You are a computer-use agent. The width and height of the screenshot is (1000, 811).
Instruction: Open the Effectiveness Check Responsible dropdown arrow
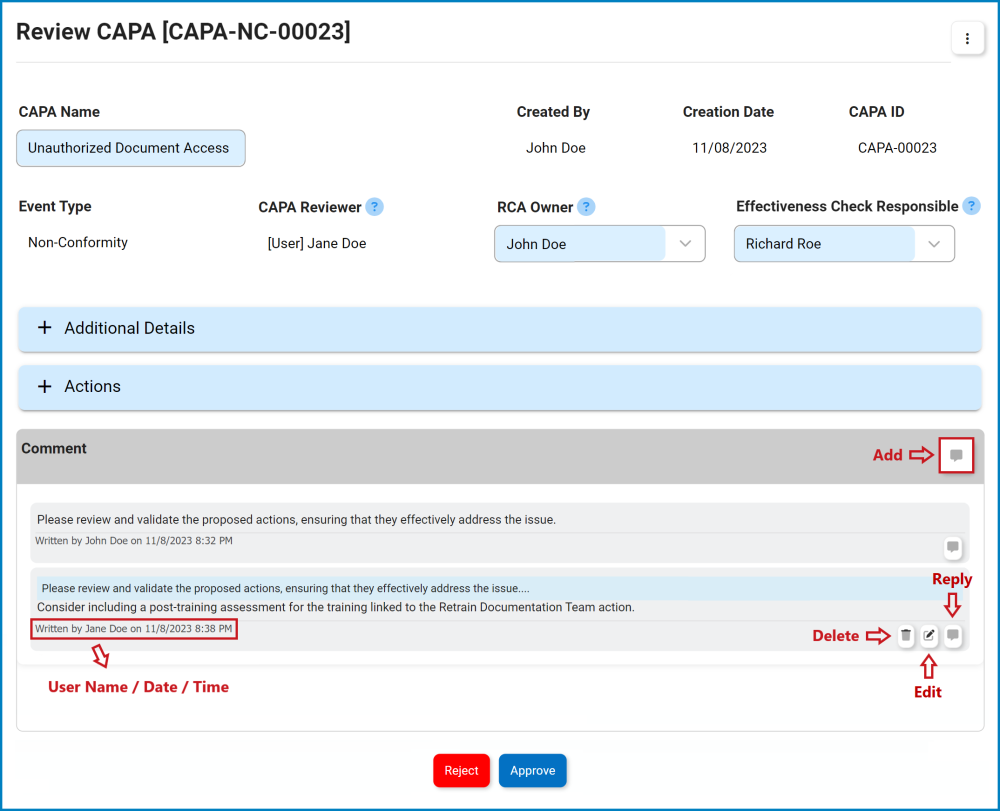tap(934, 244)
